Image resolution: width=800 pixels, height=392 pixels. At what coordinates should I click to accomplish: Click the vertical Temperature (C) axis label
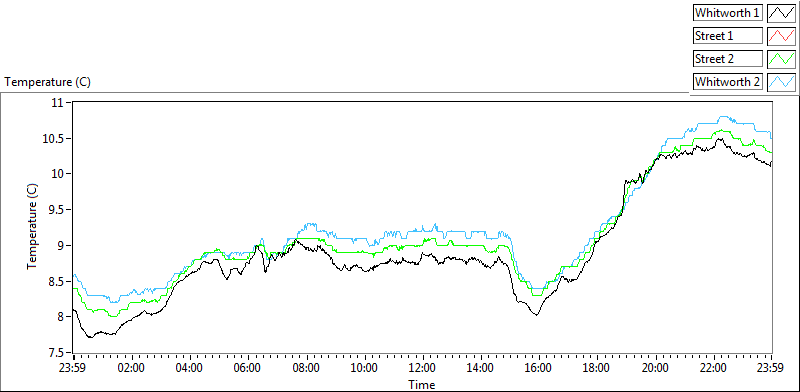[33, 227]
